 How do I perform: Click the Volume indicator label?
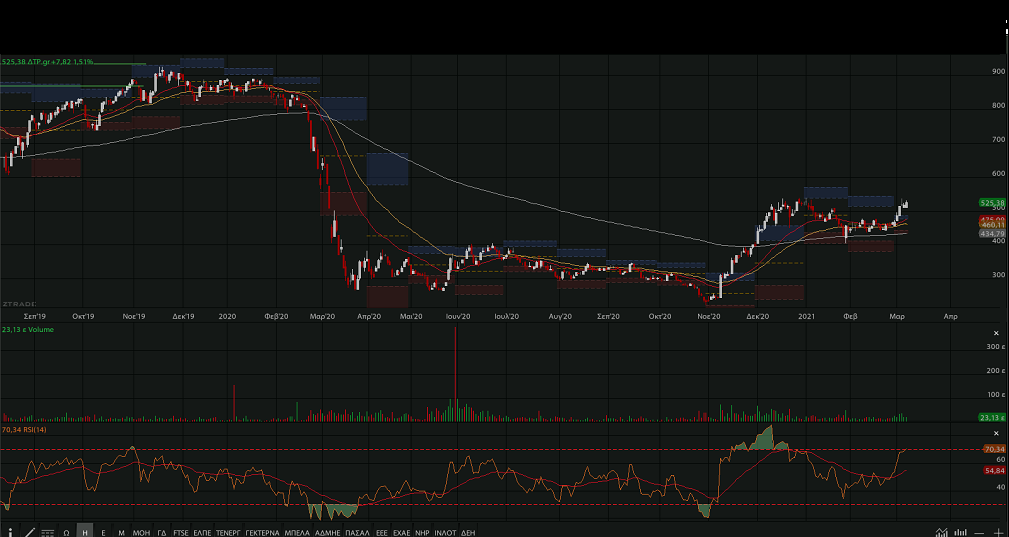click(26, 329)
